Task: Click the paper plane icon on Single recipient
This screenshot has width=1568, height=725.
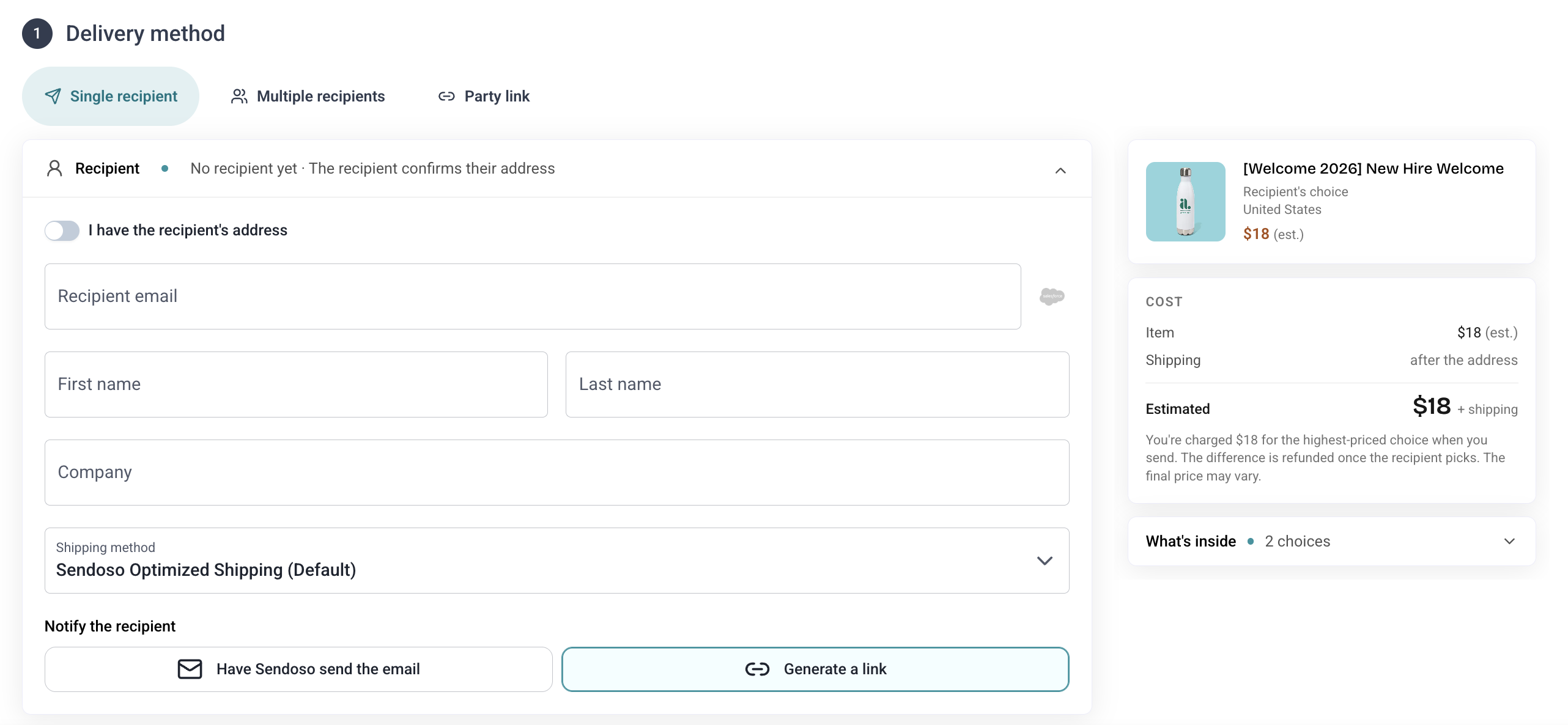Action: pos(53,96)
